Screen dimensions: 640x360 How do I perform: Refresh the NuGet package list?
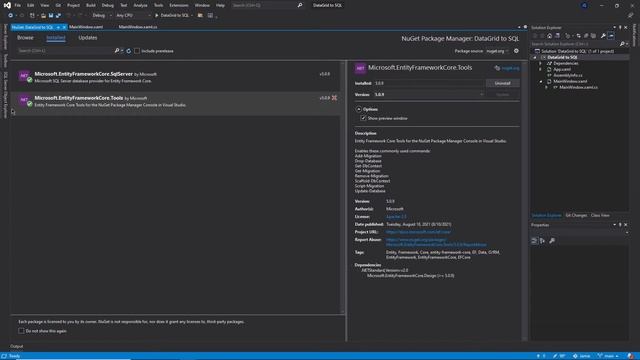tap(129, 51)
